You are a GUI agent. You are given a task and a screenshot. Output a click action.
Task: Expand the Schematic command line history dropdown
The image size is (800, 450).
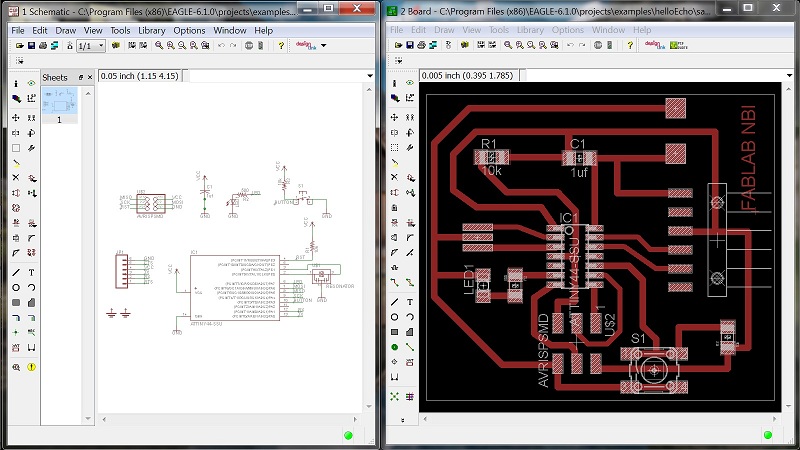coord(370,76)
